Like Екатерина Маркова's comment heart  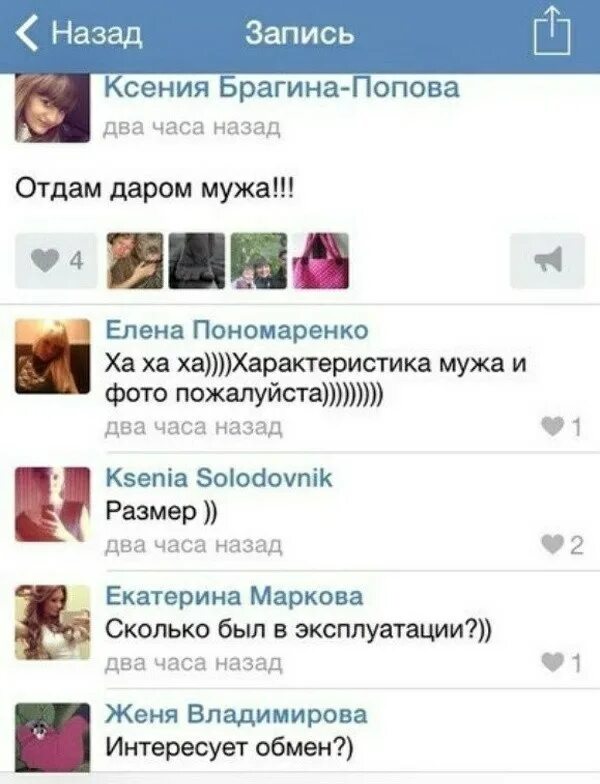[562, 662]
